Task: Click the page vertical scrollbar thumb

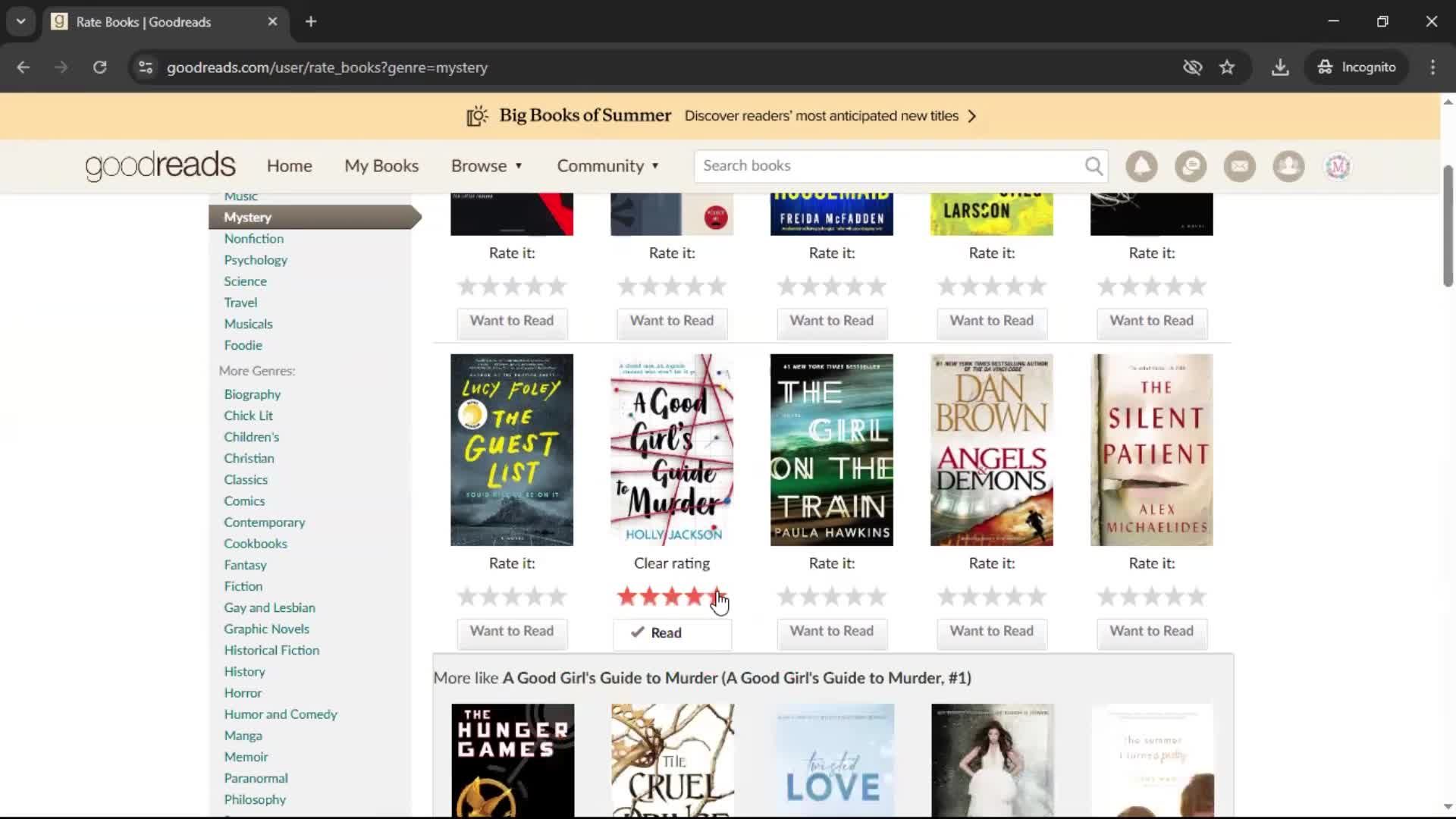Action: pos(1448,226)
